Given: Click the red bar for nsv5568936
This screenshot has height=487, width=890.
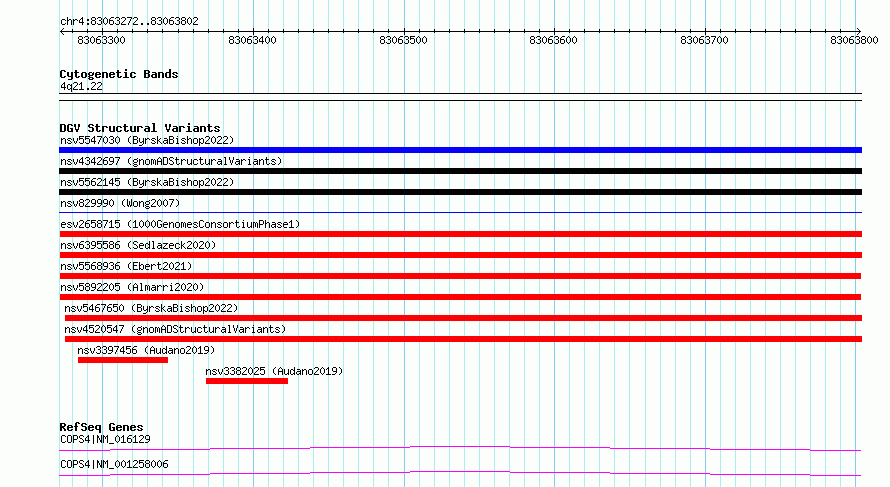Looking at the screenshot, I should [x=460, y=276].
